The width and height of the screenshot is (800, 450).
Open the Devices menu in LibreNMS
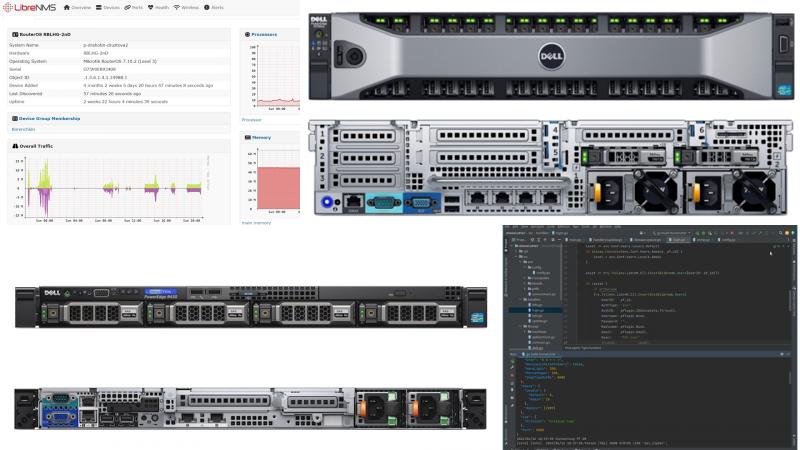[108, 8]
